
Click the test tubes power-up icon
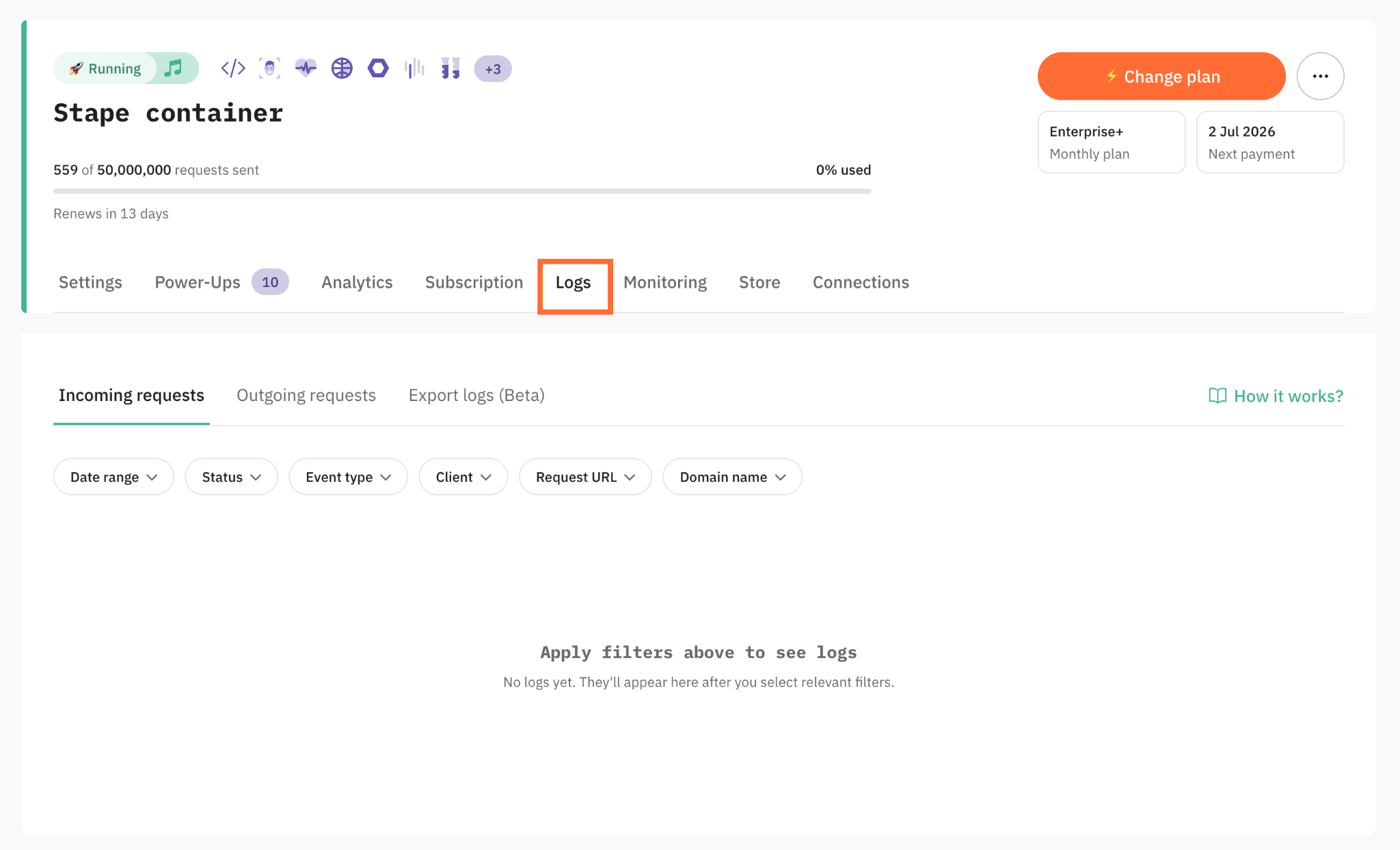click(x=450, y=68)
